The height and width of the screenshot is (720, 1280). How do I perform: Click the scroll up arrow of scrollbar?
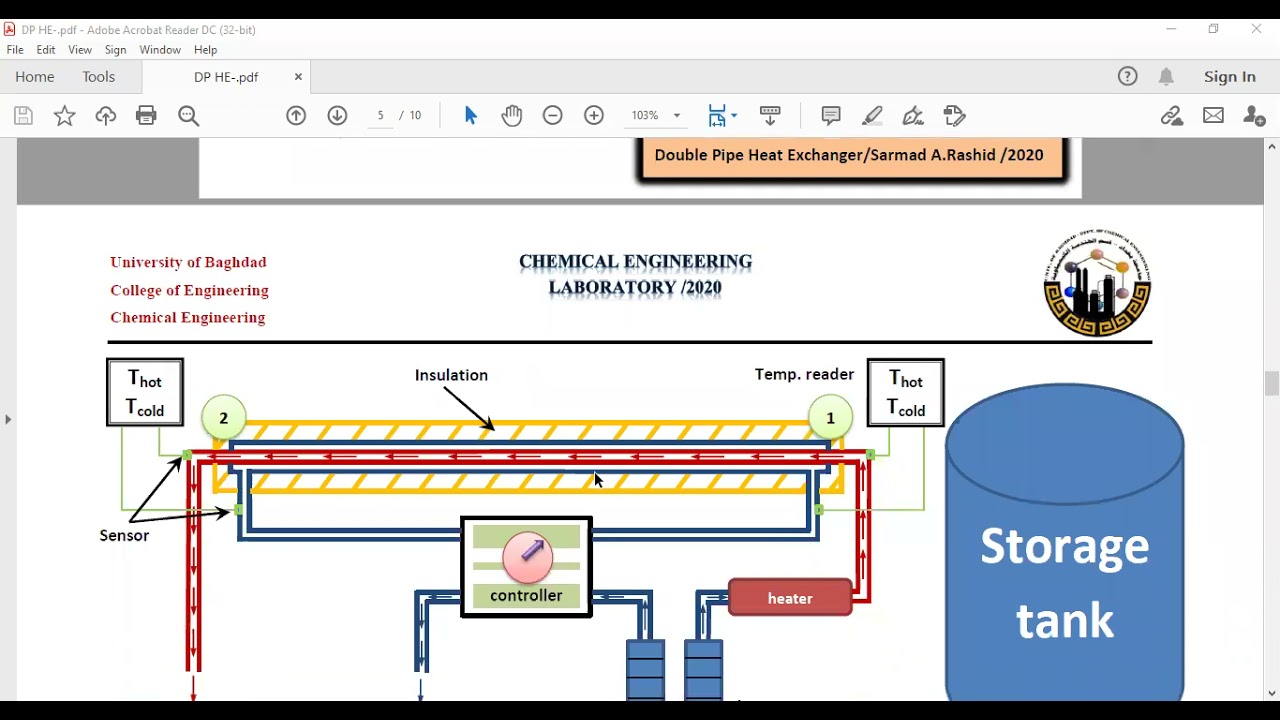click(x=1272, y=147)
